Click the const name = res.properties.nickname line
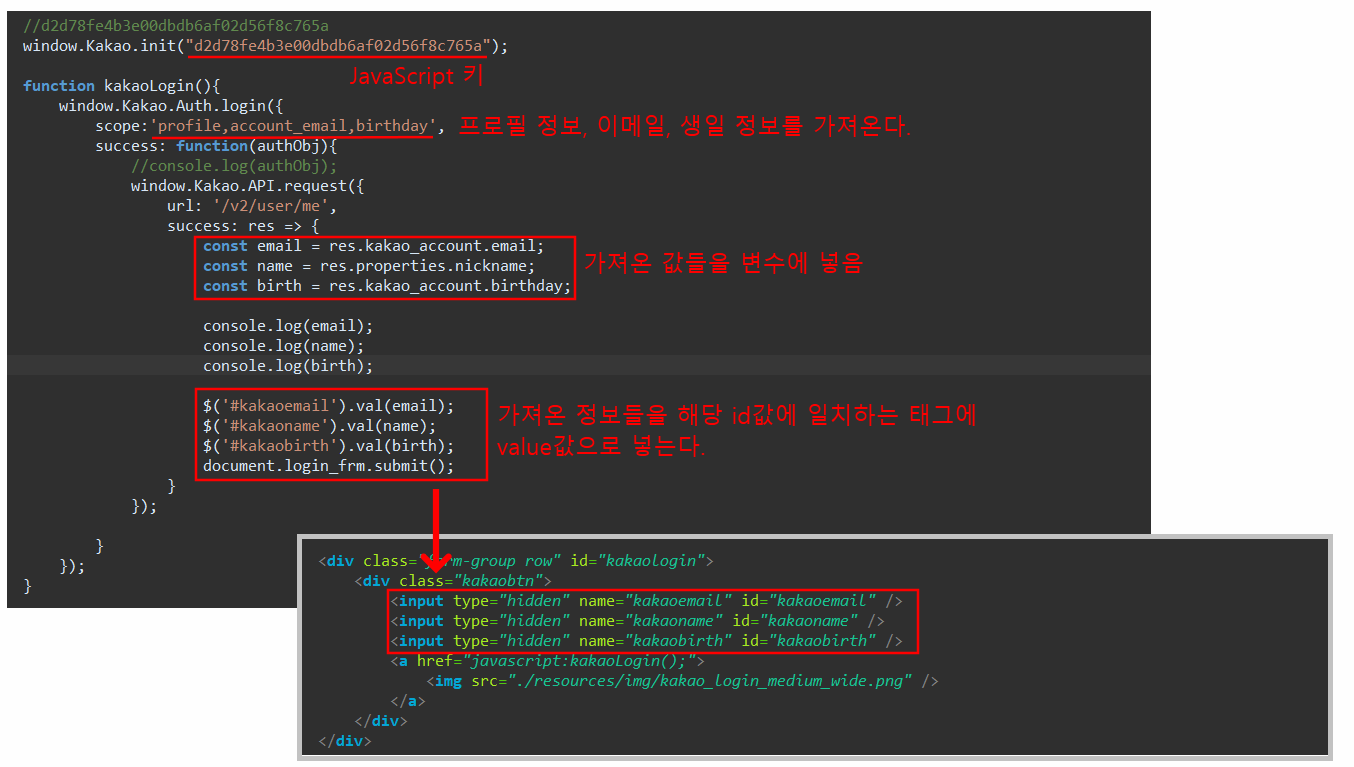Viewport: 1354px width, 767px height. point(369,266)
